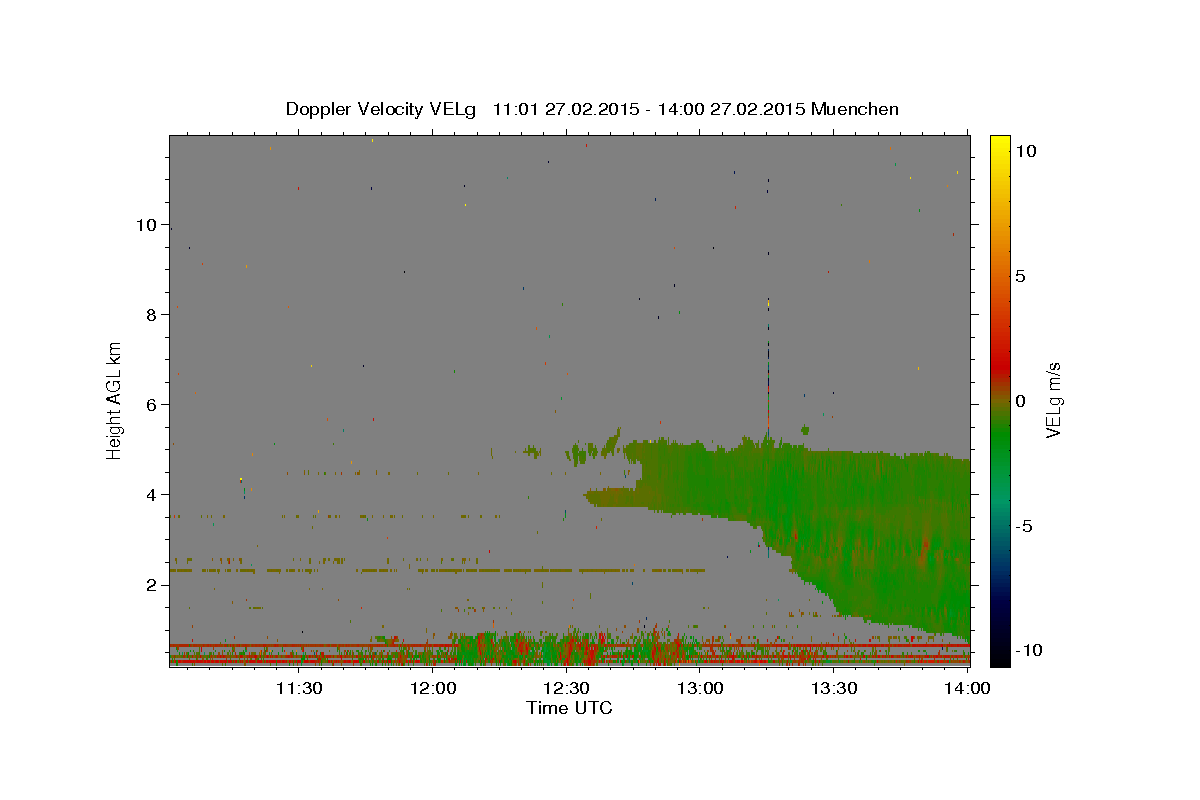The image size is (1200, 800).
Task: Click the 13:00 time tick label
Action: click(700, 688)
